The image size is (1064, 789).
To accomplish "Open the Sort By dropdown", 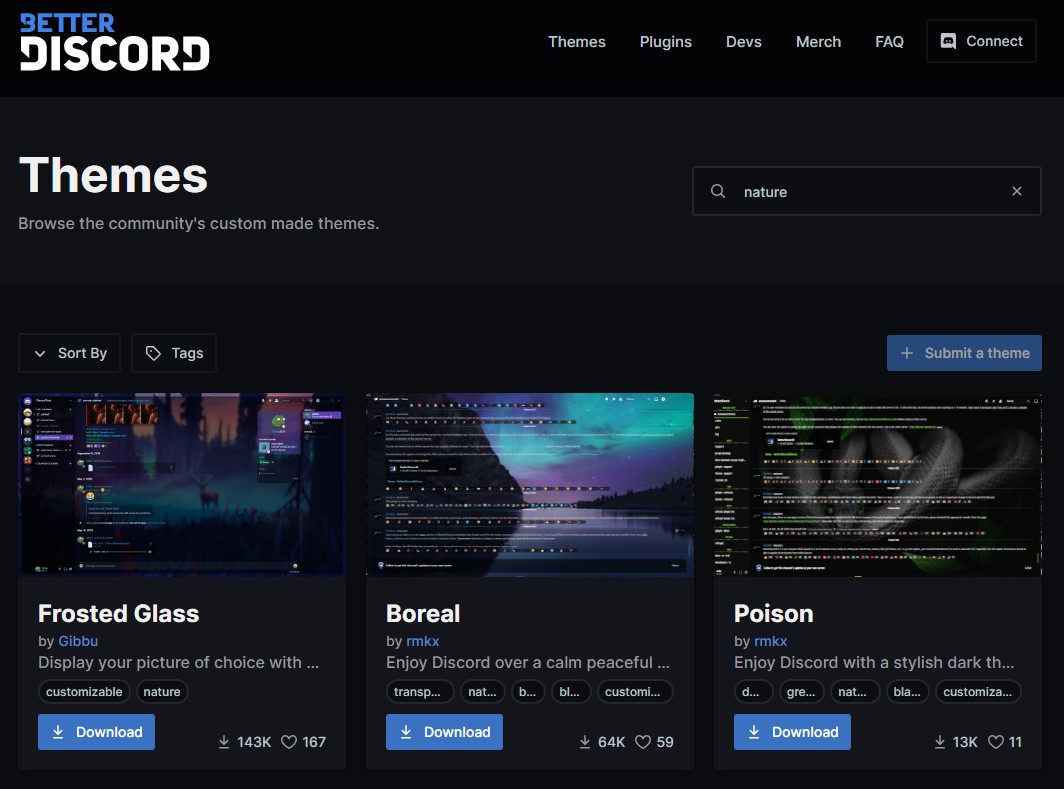I will click(69, 353).
